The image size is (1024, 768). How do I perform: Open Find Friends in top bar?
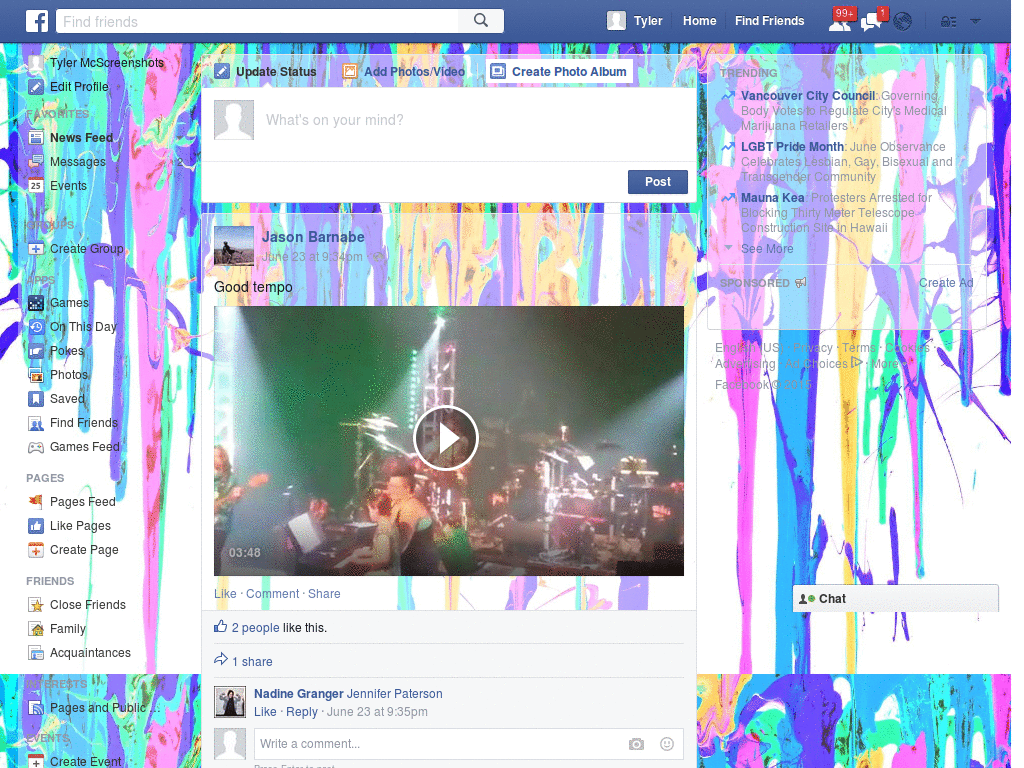coord(769,21)
